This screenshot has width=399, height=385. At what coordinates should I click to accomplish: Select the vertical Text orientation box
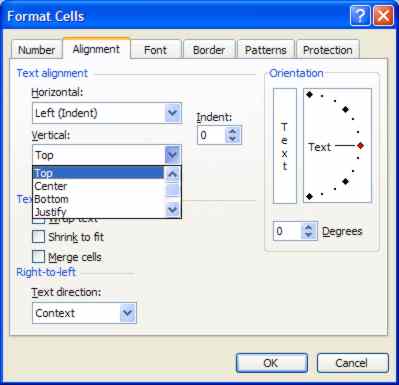284,146
